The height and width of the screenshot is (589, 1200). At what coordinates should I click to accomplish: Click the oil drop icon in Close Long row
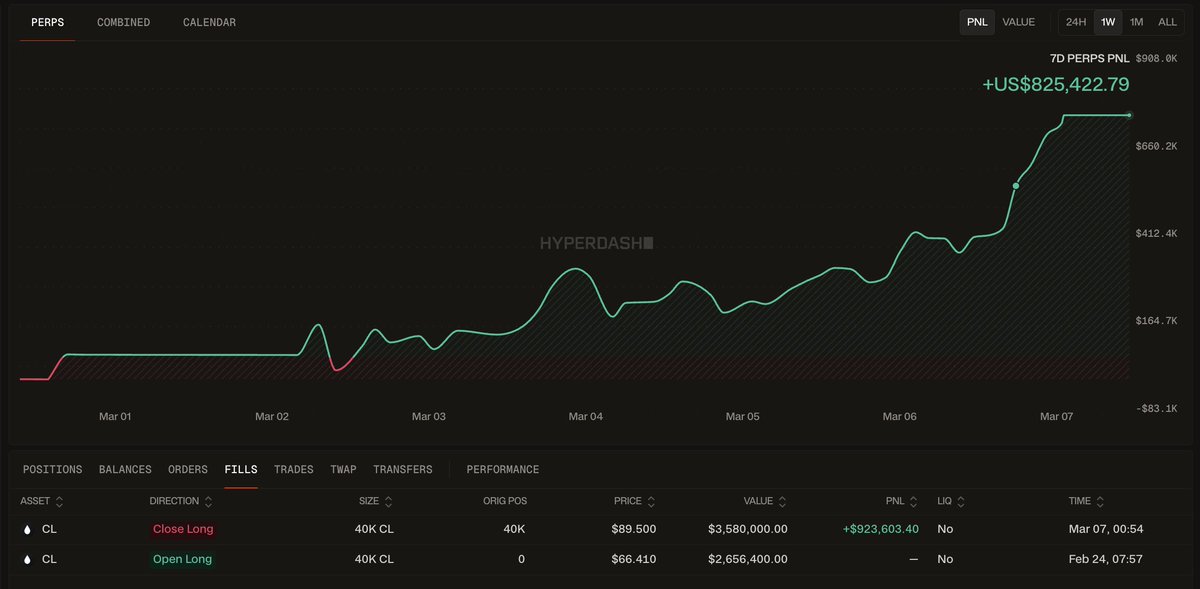(x=26, y=529)
